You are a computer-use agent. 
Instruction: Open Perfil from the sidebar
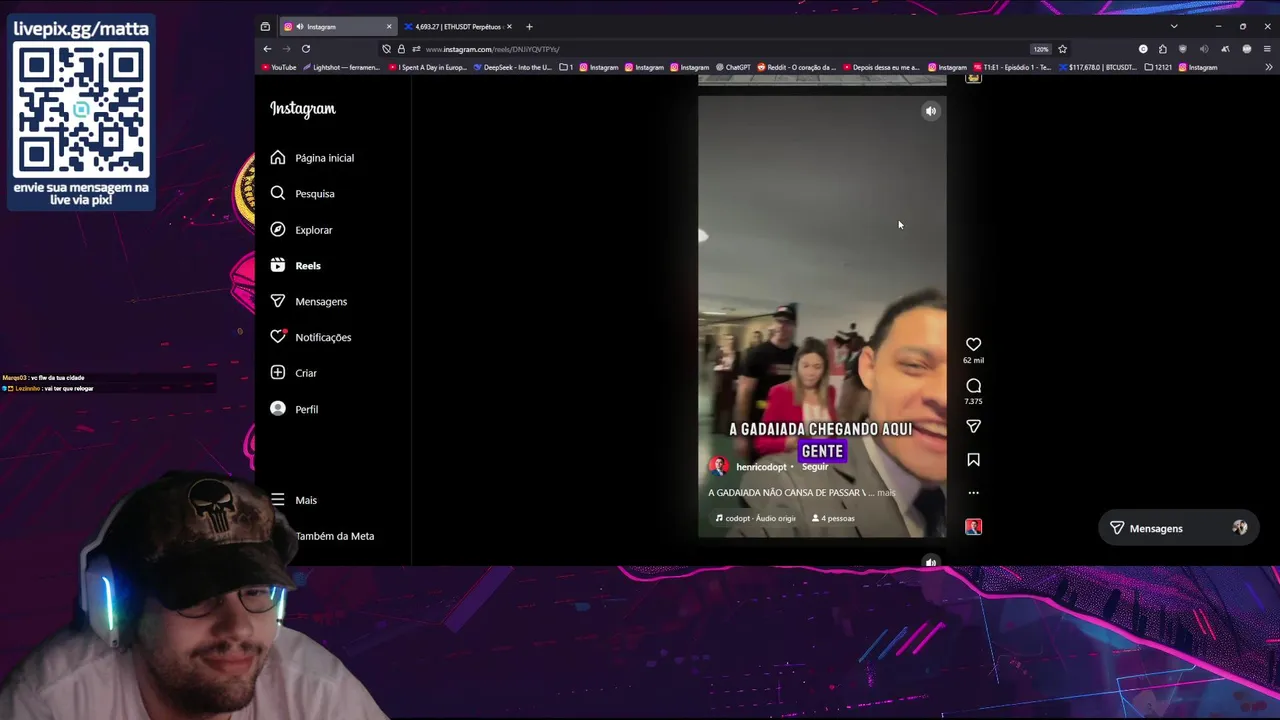pos(294,409)
